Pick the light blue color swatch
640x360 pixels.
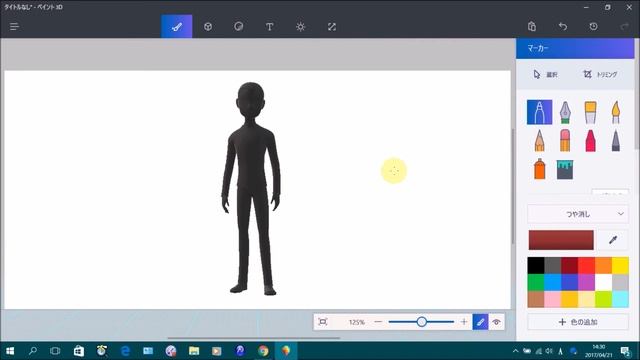pos(553,282)
